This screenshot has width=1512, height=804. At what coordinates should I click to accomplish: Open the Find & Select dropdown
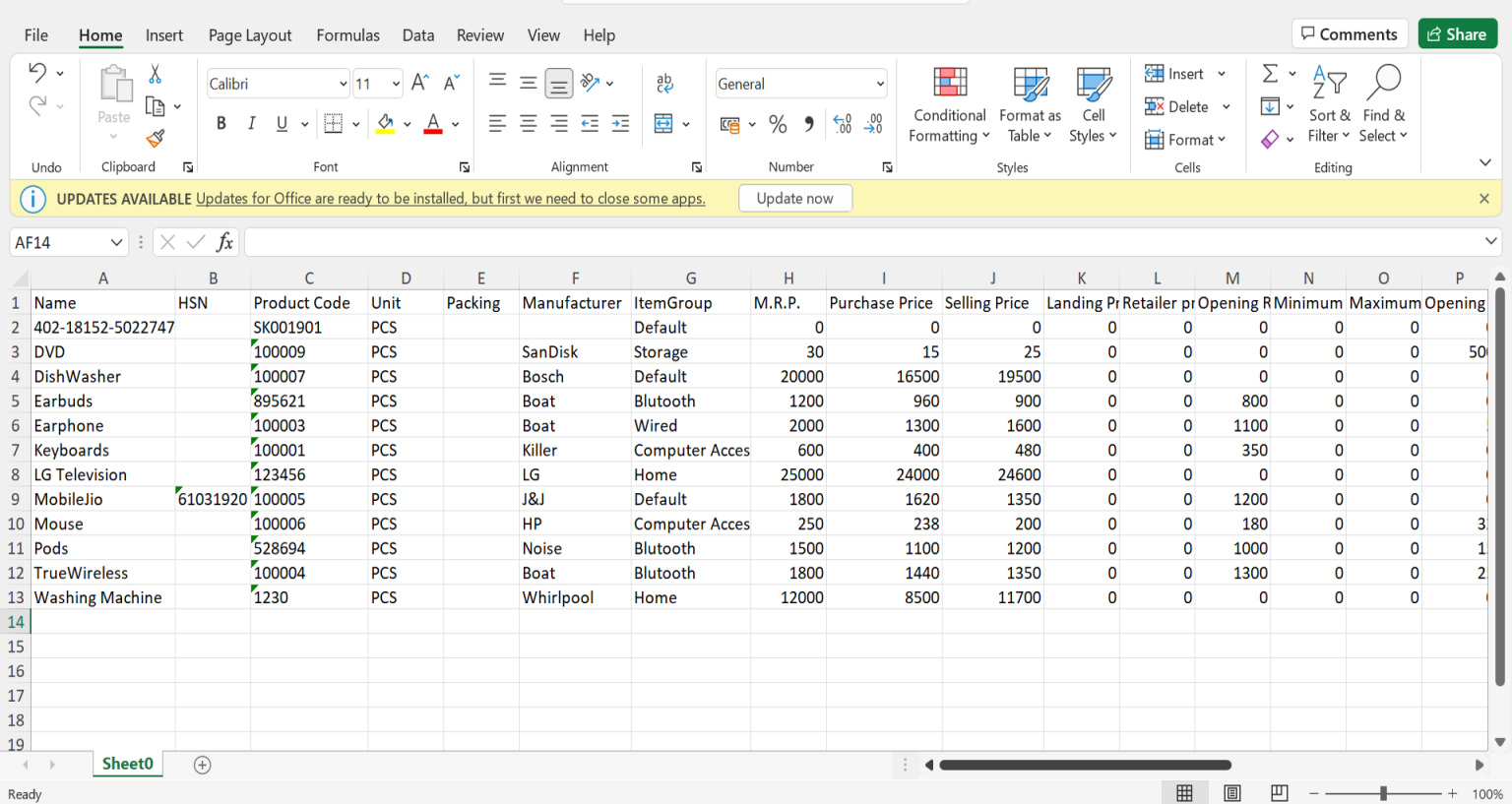tap(1383, 106)
